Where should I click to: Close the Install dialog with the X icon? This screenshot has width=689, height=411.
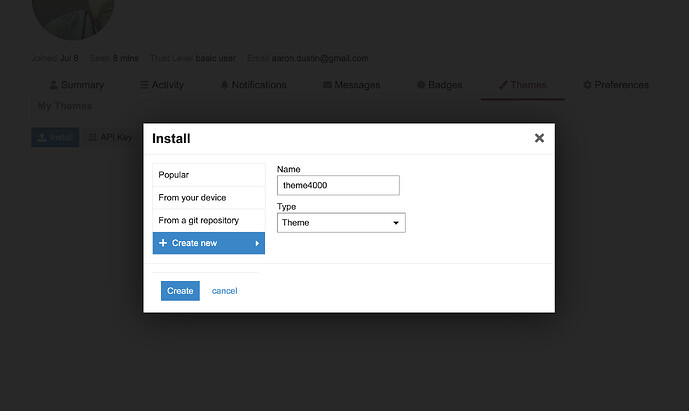[x=539, y=138]
